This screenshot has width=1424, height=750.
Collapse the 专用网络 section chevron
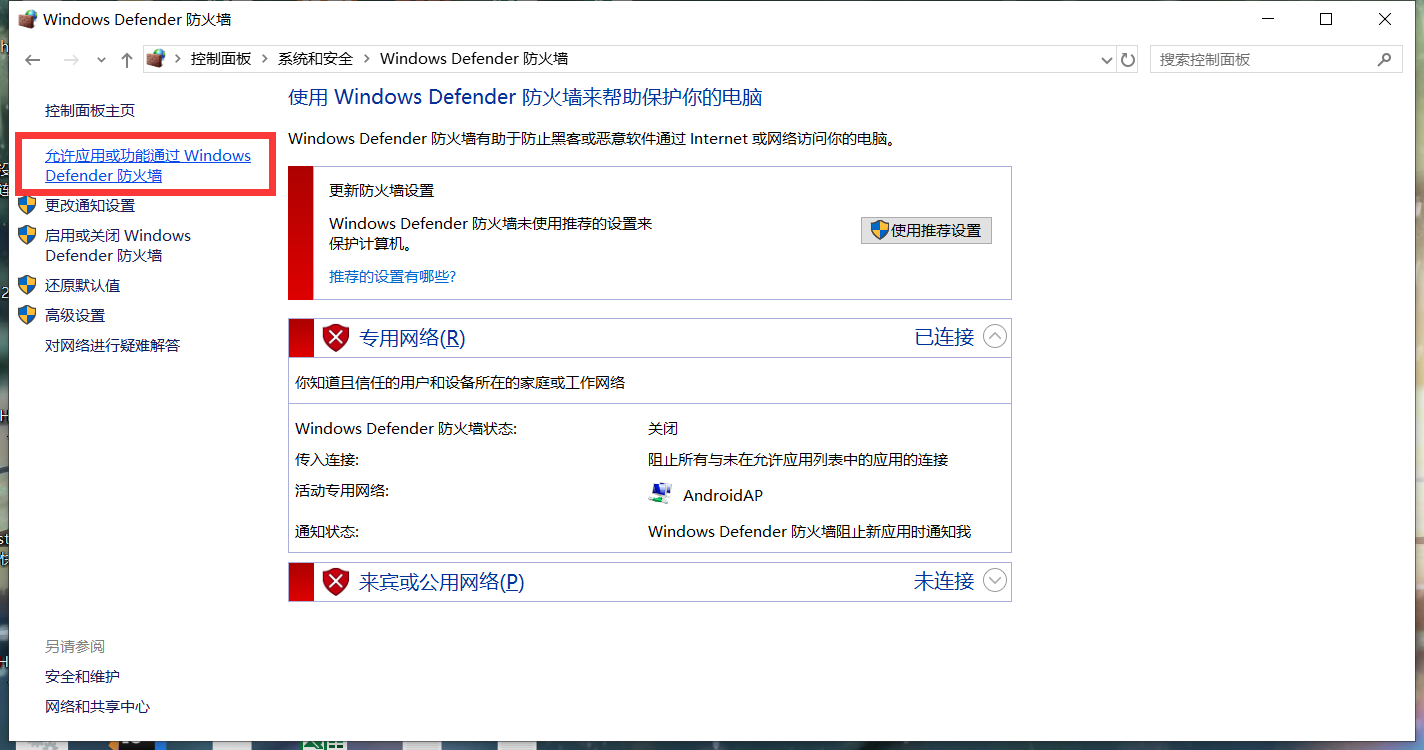click(994, 337)
